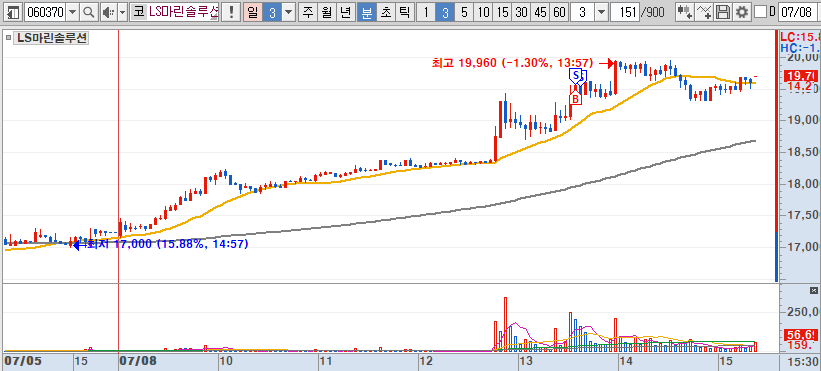Click the bar count field showing 151
The width and height of the screenshot is (821, 371).
click(625, 12)
